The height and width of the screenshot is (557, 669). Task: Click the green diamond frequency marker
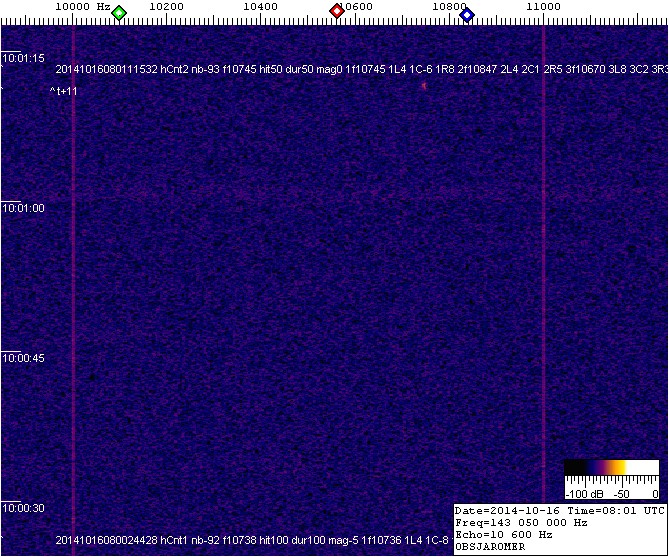[x=119, y=13]
